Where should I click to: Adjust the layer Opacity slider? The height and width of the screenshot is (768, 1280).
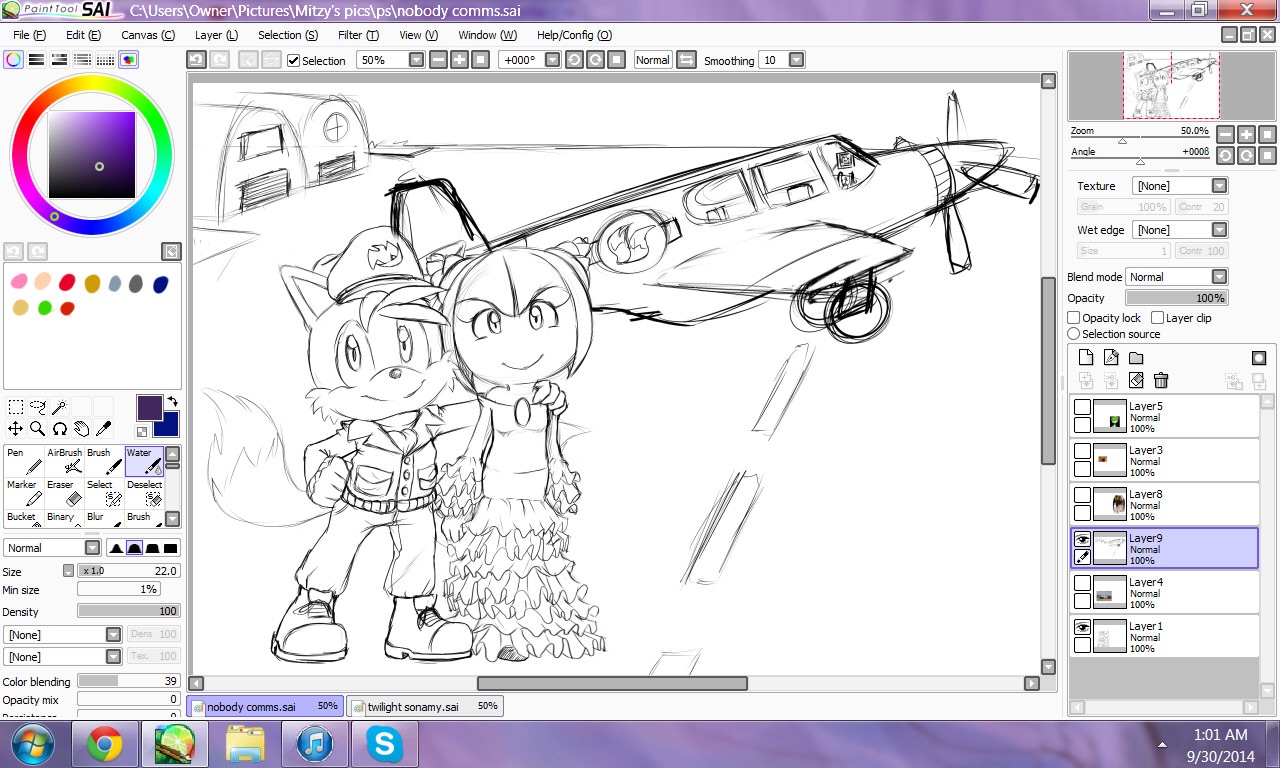pos(1176,298)
